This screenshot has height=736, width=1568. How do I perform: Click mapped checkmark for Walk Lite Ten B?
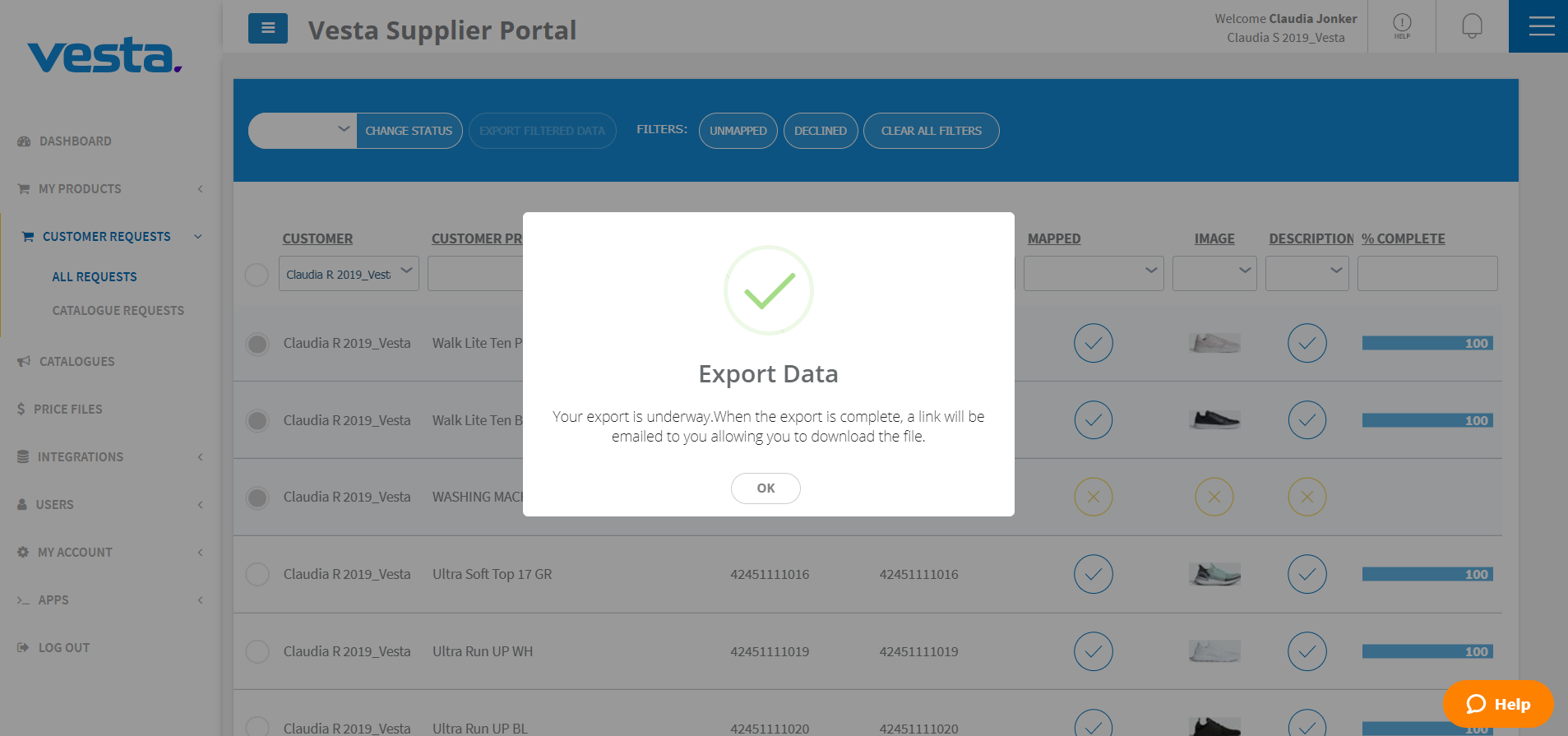point(1094,420)
